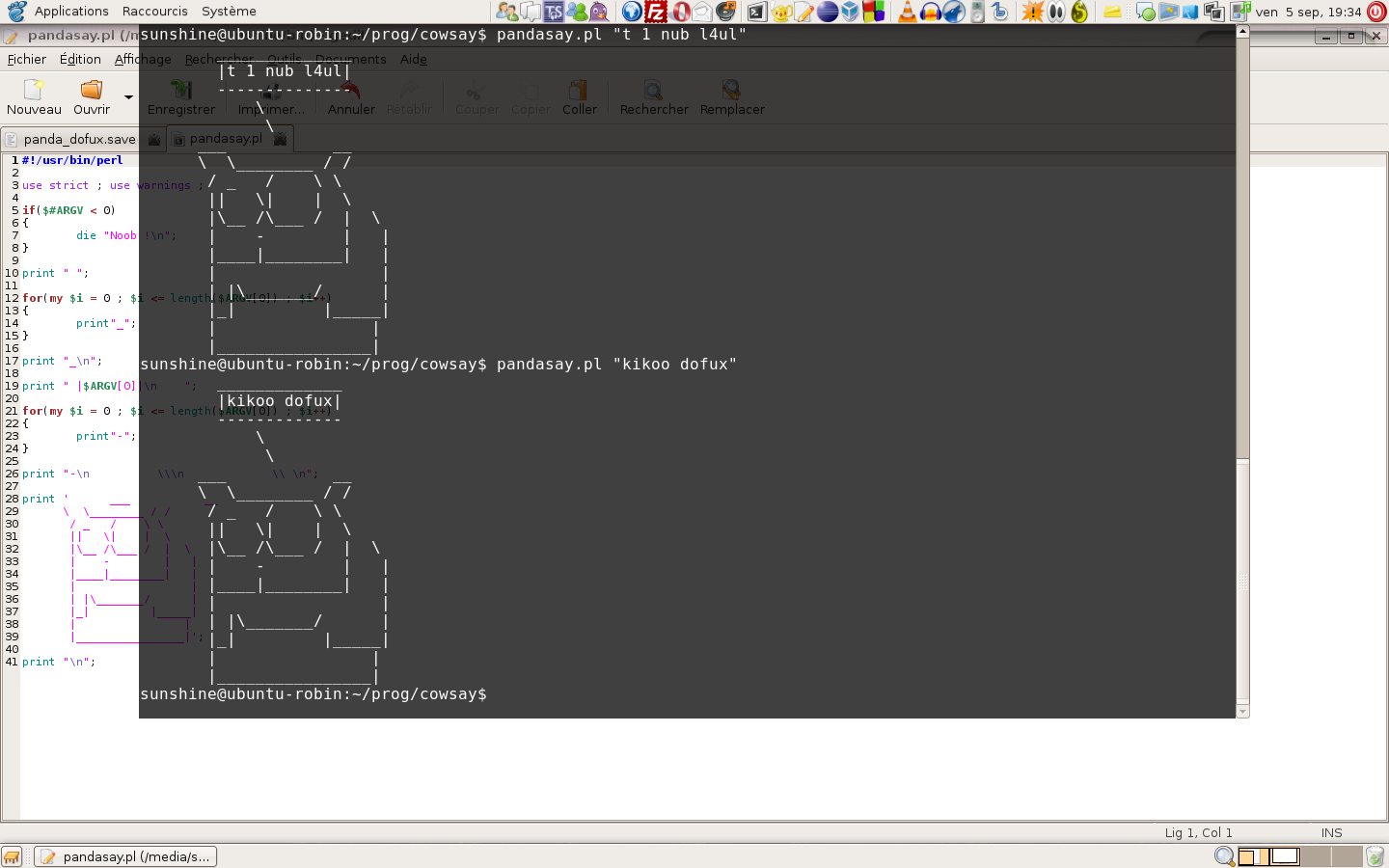The height and width of the screenshot is (868, 1389).
Task: Launch FileZilla from the top panel
Action: [x=655, y=12]
